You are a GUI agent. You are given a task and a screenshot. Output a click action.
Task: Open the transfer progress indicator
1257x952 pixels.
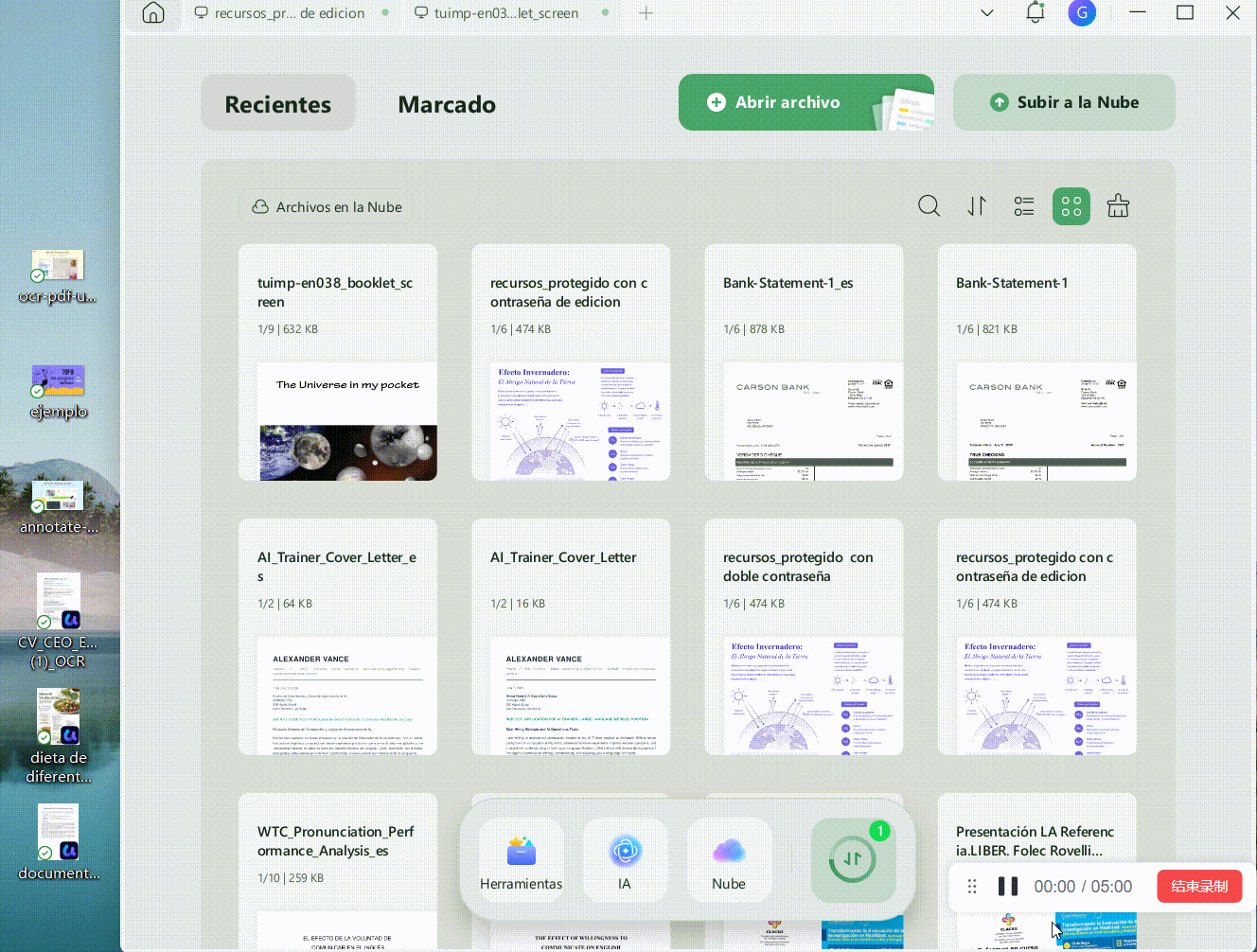[x=853, y=859]
